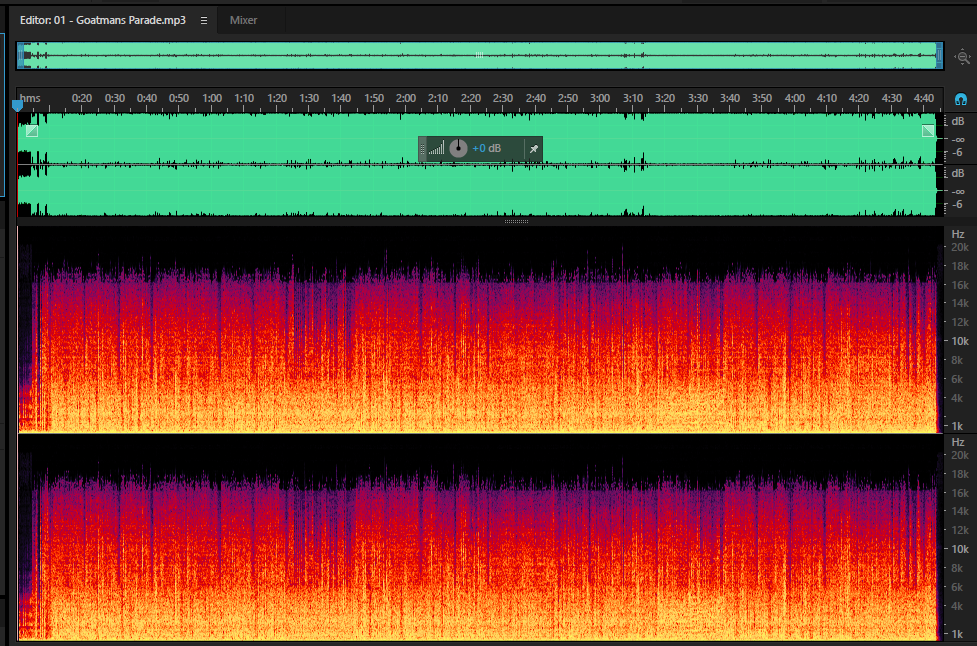977x646 pixels.
Task: Click 1:30 on the timeline ruler
Action: (x=309, y=98)
